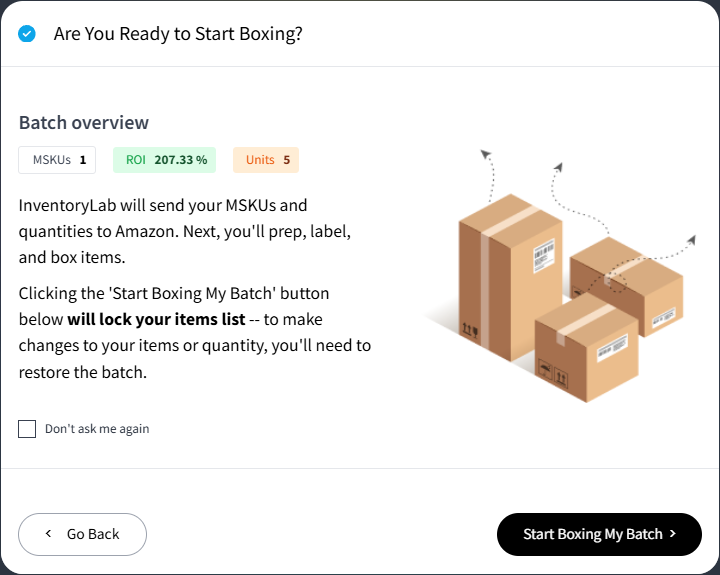
Task: Click the barcode label on tall box
Action: 544,256
